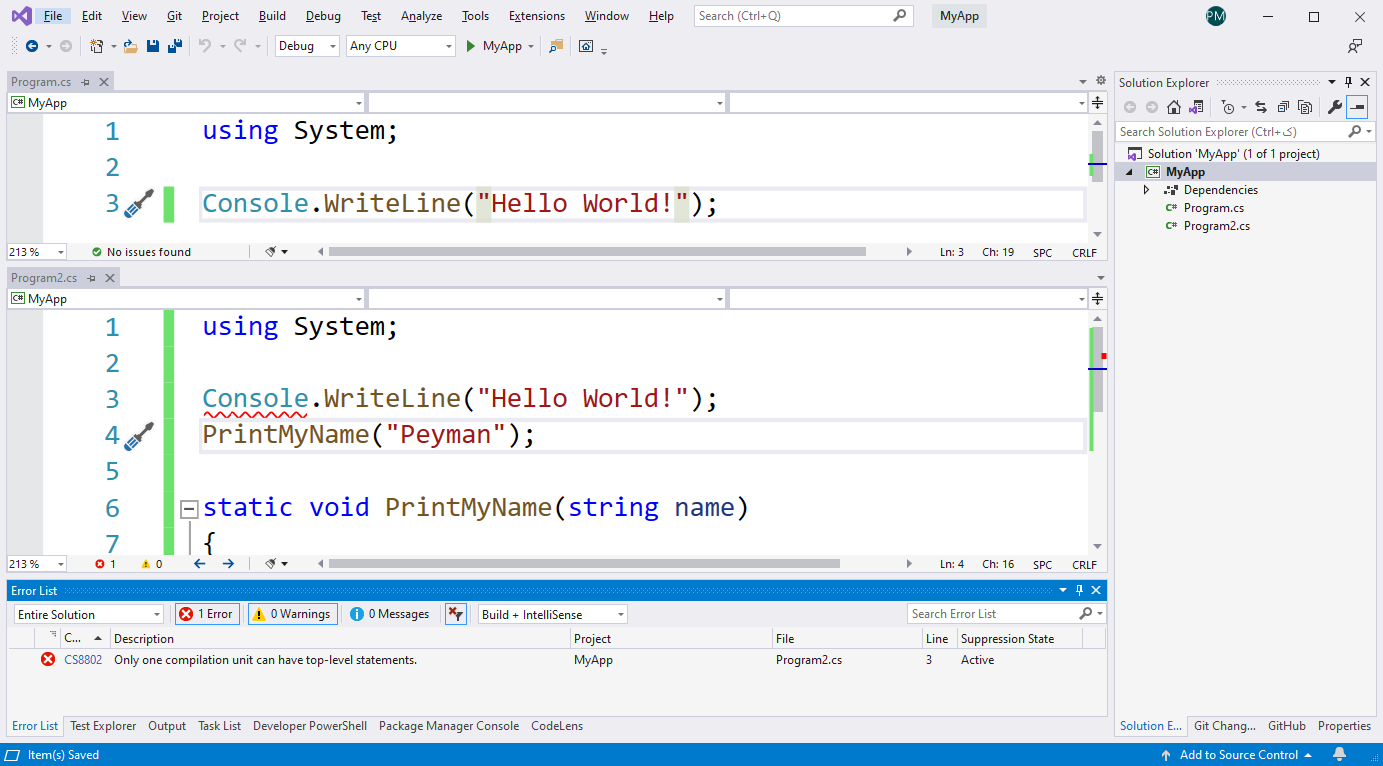This screenshot has height=766, width=1383.
Task: Go to the previous issue with the blue left arrow
Action: click(x=199, y=564)
